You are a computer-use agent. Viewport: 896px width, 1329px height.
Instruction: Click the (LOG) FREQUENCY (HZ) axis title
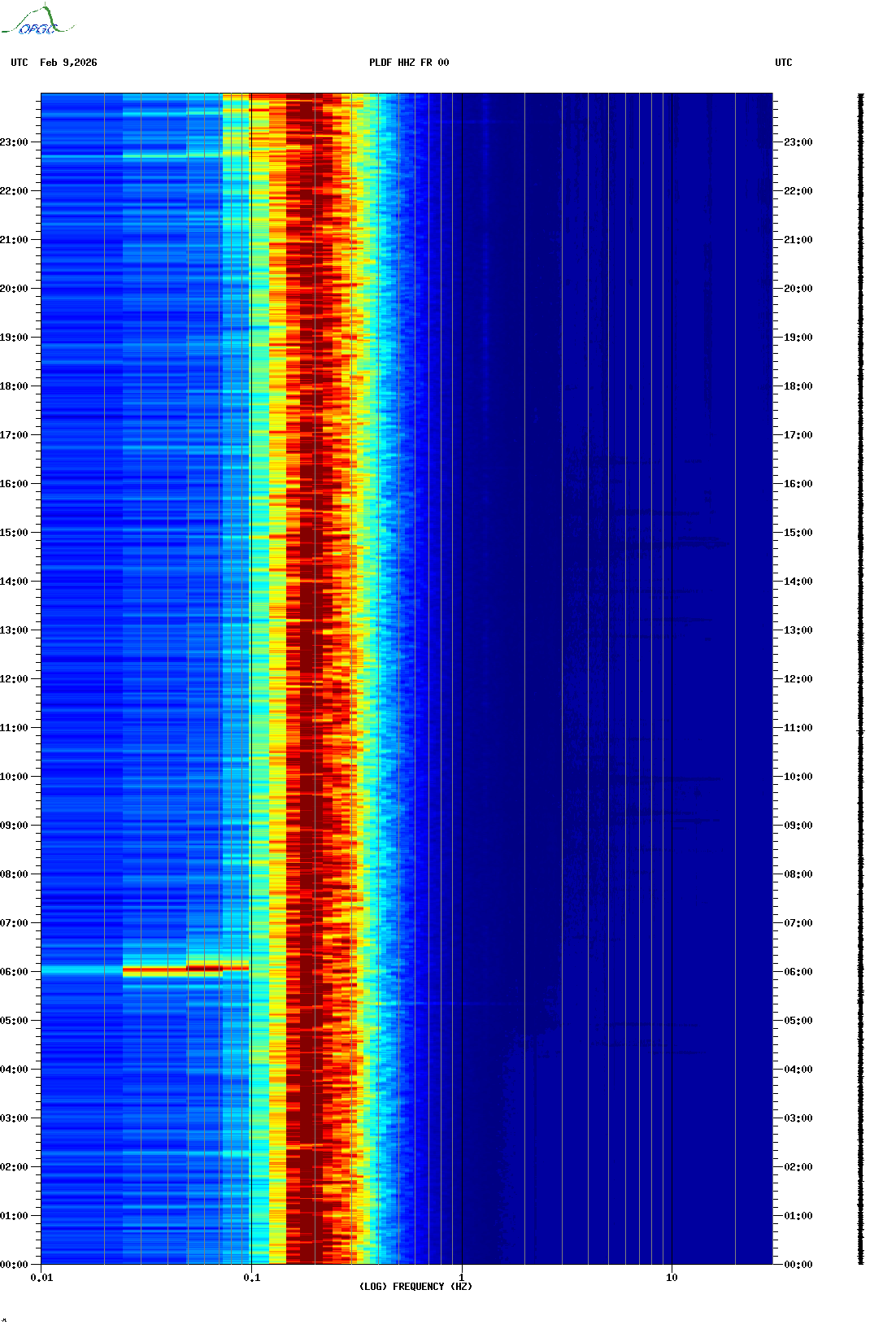[x=415, y=1287]
